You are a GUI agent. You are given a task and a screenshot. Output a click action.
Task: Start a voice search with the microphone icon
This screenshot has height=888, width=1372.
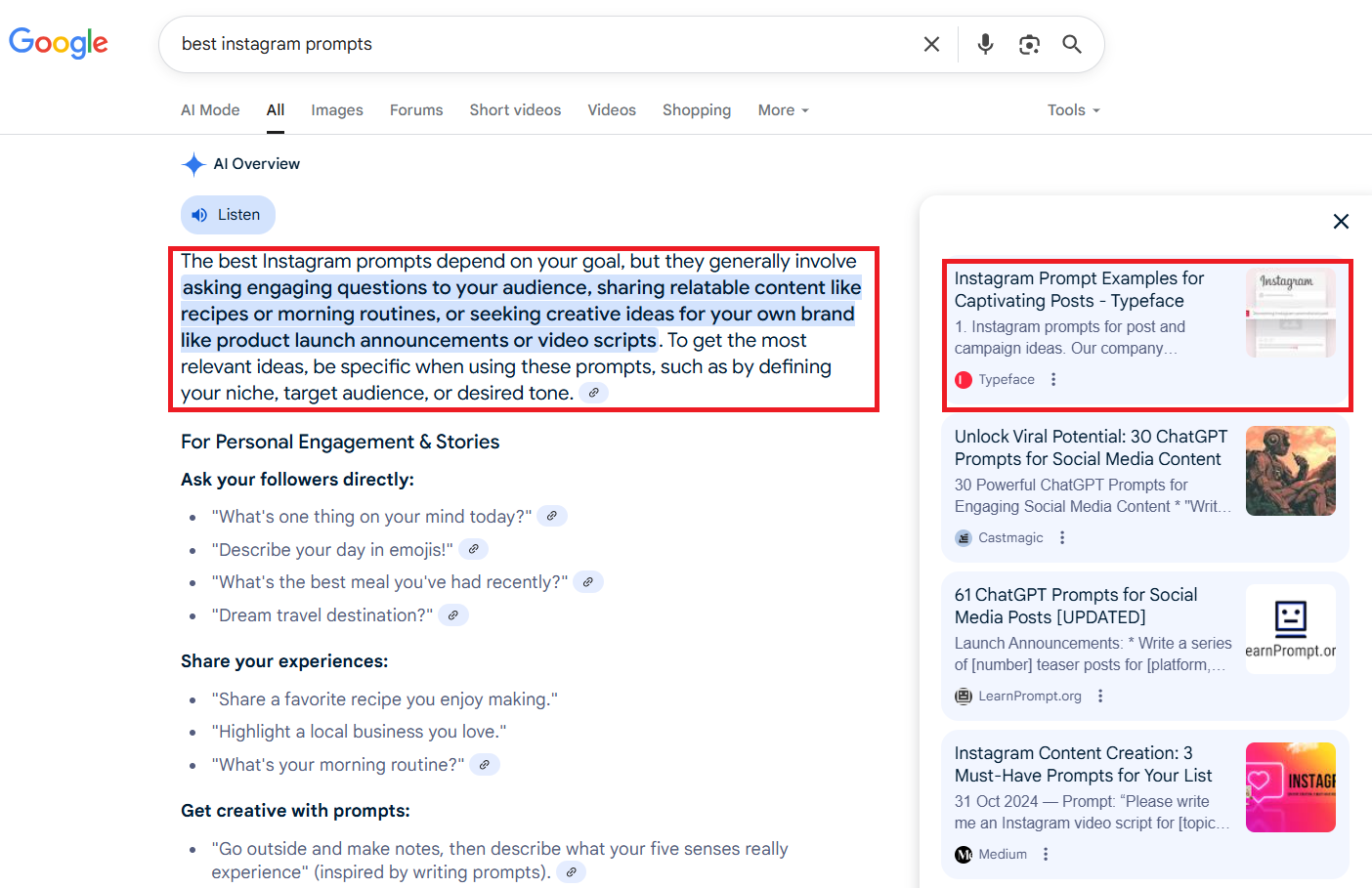coord(984,44)
